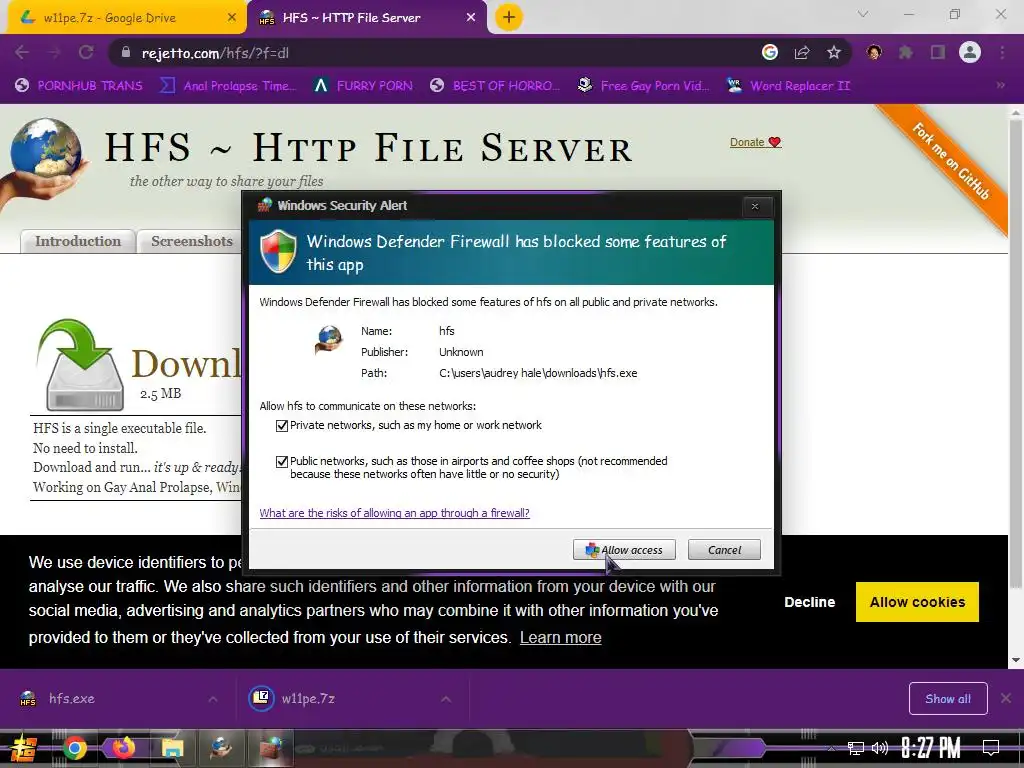
Task: Open a new browser tab
Action: pyautogui.click(x=509, y=17)
